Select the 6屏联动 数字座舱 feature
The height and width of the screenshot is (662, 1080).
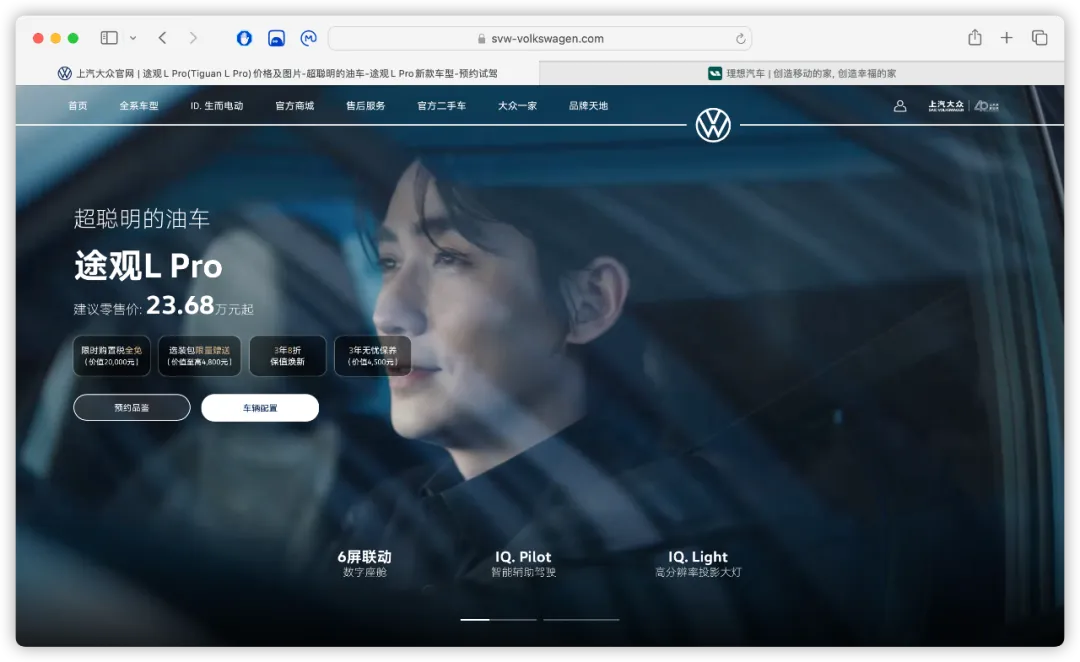click(364, 563)
